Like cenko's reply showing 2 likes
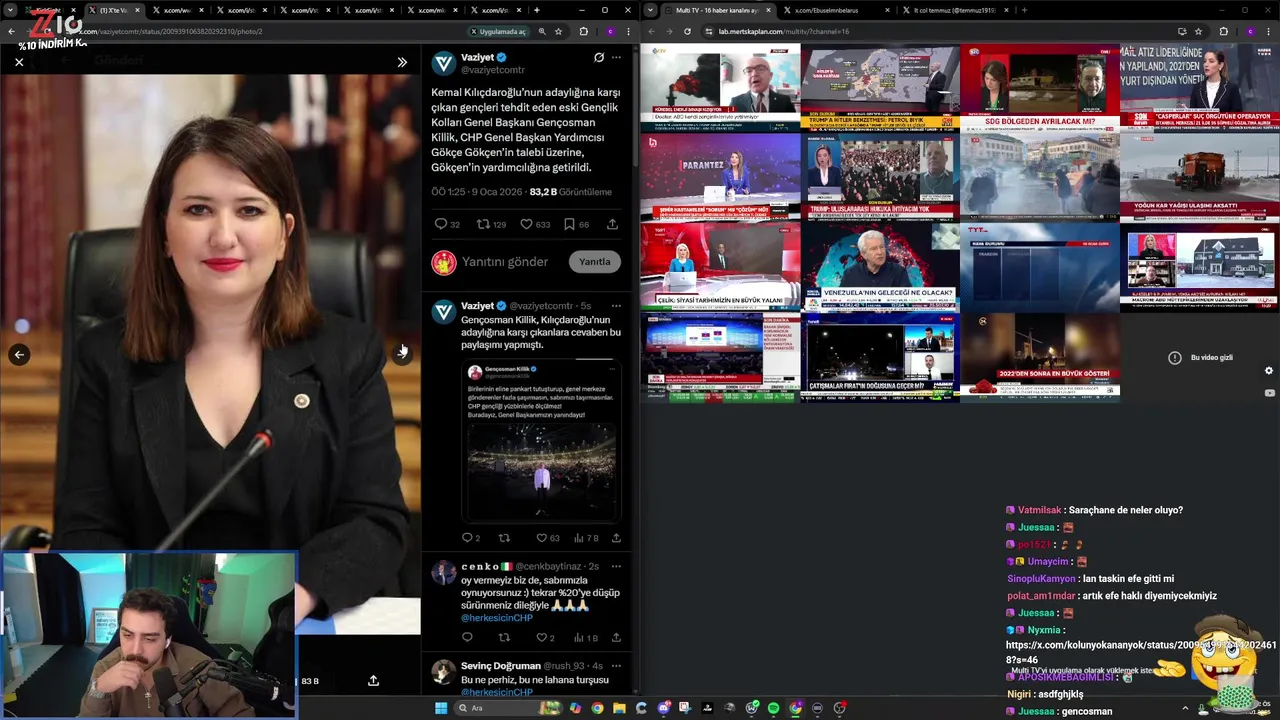 click(x=545, y=638)
